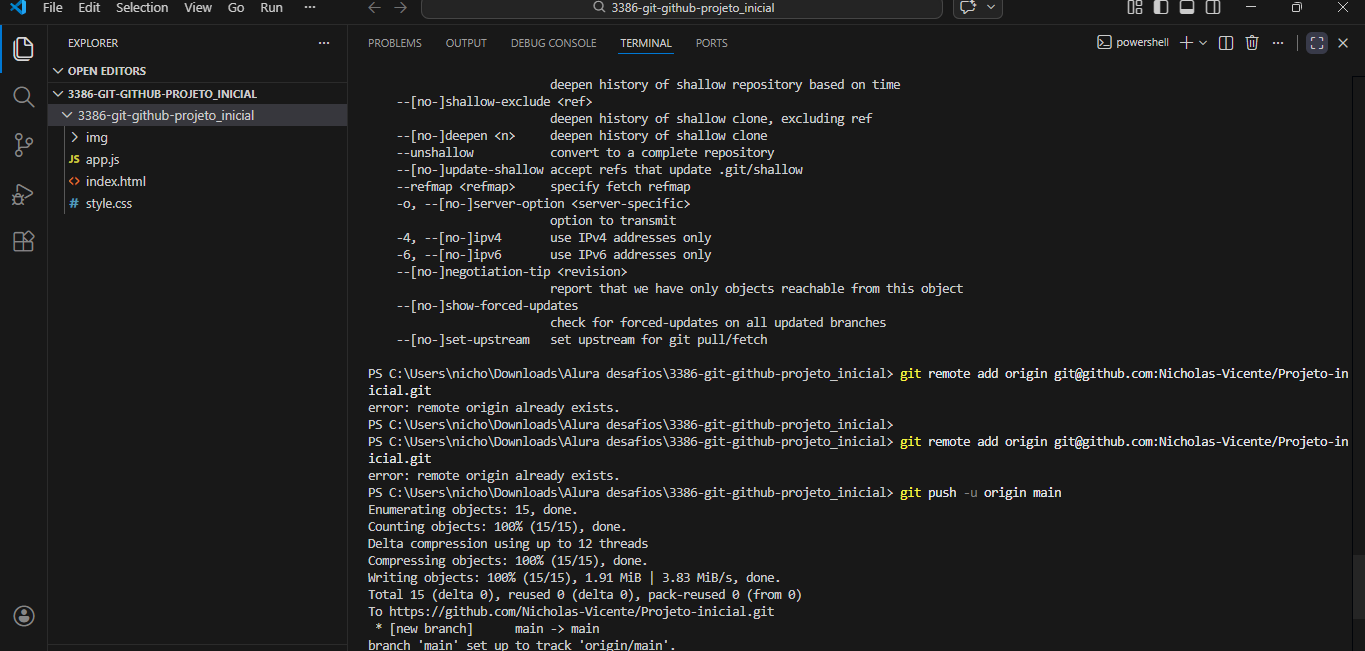Open the Selection menu
The width and height of the screenshot is (1365, 651).
pyautogui.click(x=142, y=8)
